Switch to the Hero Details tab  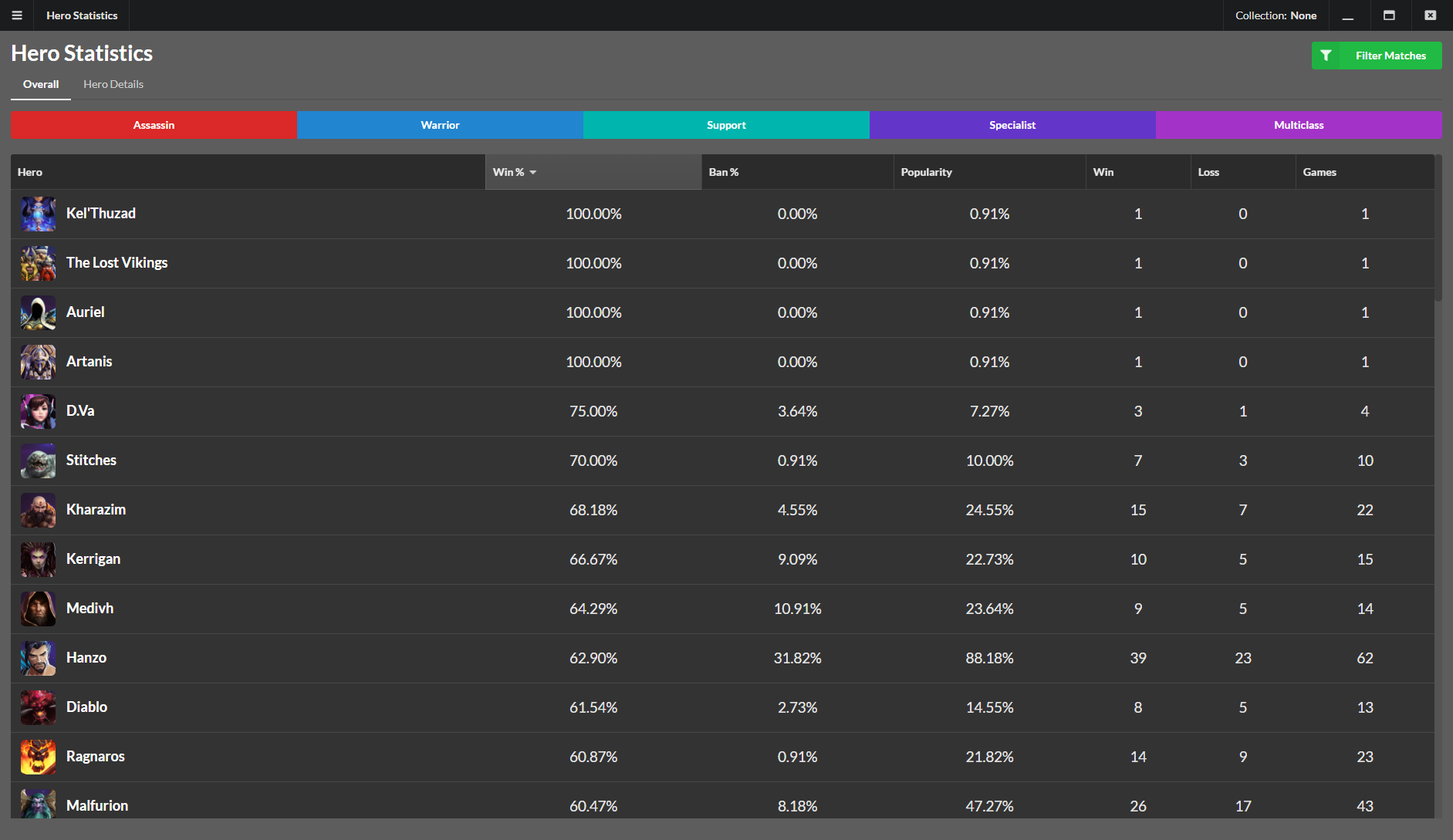(113, 84)
